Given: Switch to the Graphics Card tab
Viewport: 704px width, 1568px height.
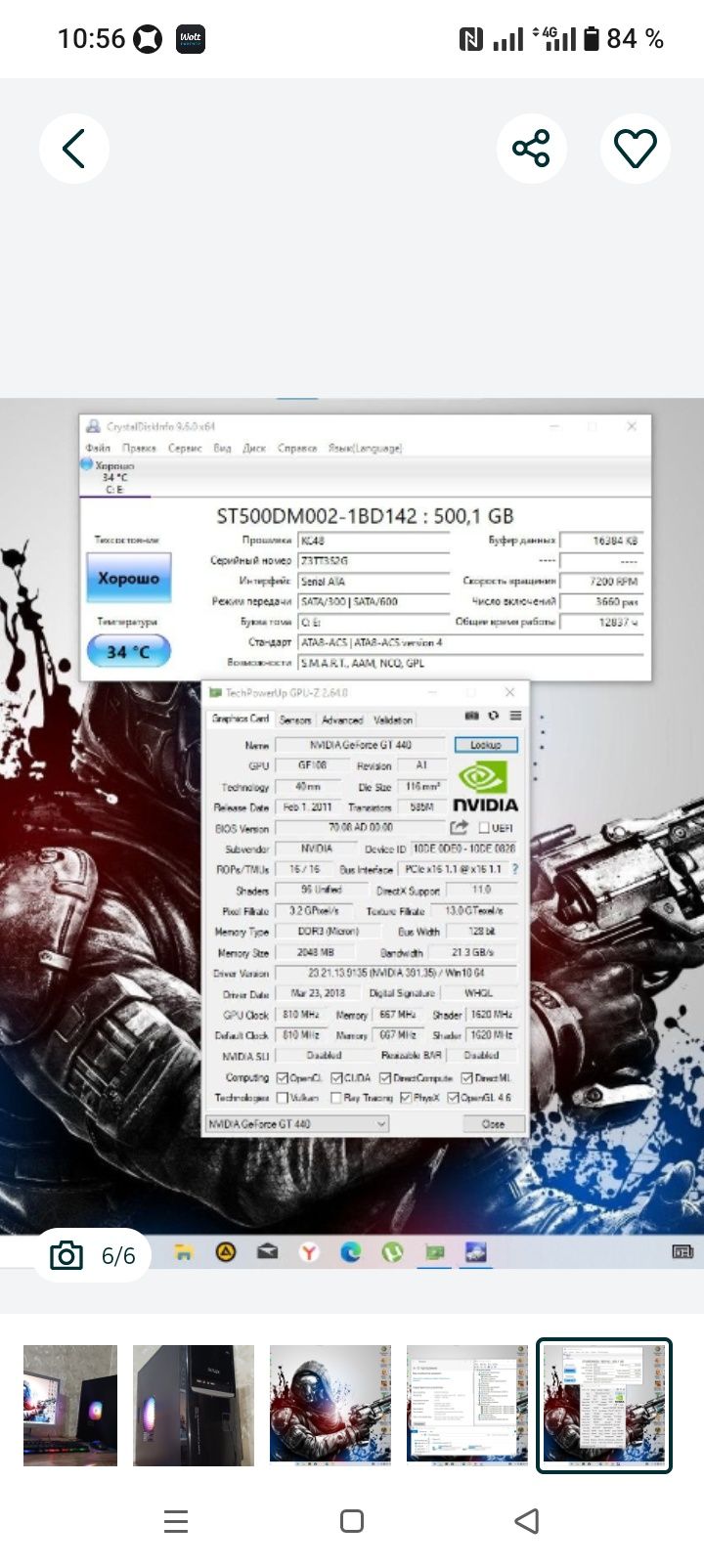Looking at the screenshot, I should (241, 719).
